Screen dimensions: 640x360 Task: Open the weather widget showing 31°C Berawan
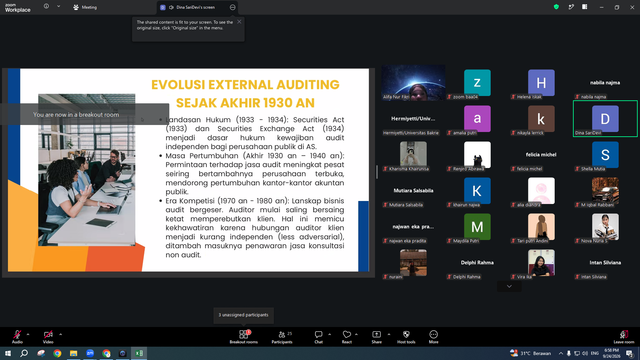tap(531, 353)
